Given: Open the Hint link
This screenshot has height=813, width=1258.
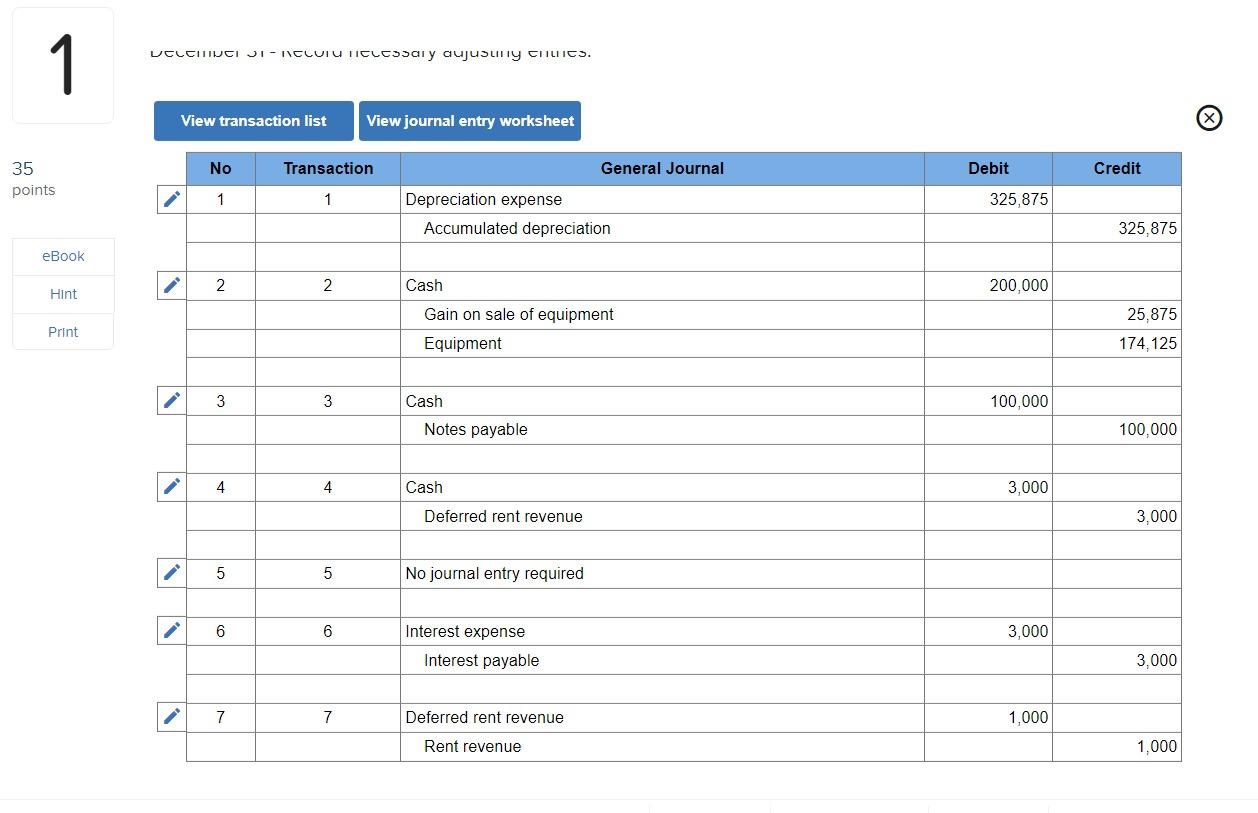Looking at the screenshot, I should click(x=63, y=294).
